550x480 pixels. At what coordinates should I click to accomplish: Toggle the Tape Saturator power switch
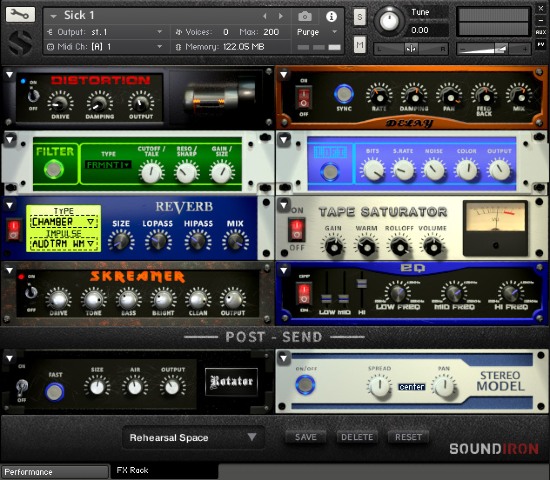tap(297, 229)
